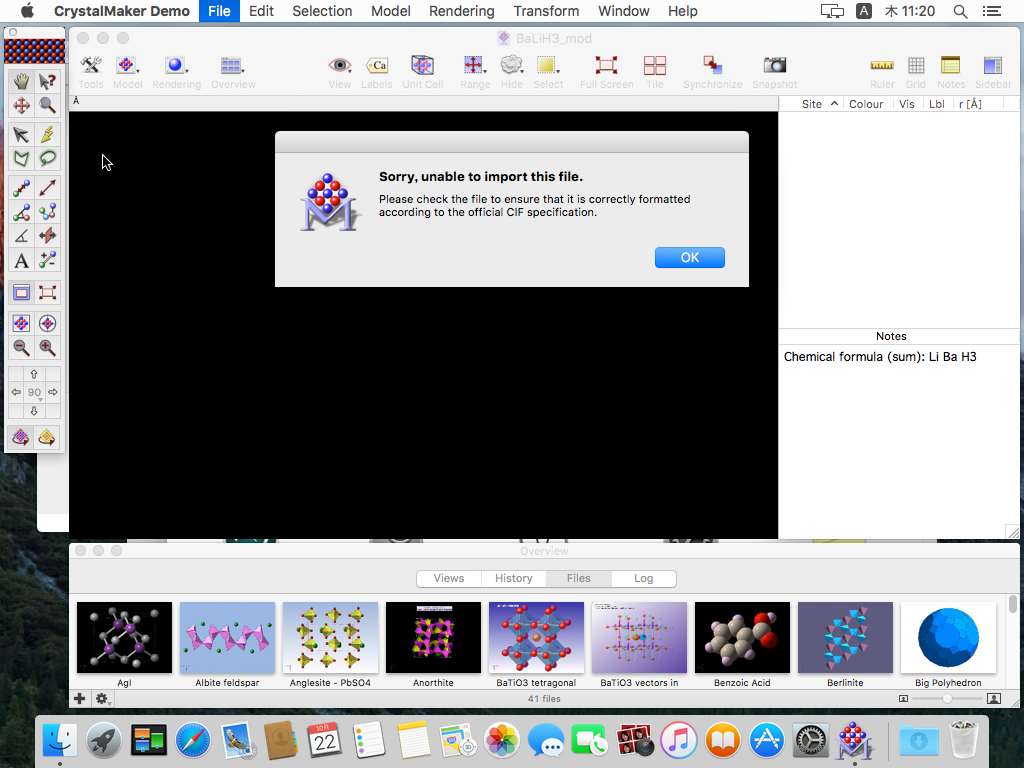The image size is (1024, 768).
Task: Click the square lattice view icon in palette
Action: point(22,323)
